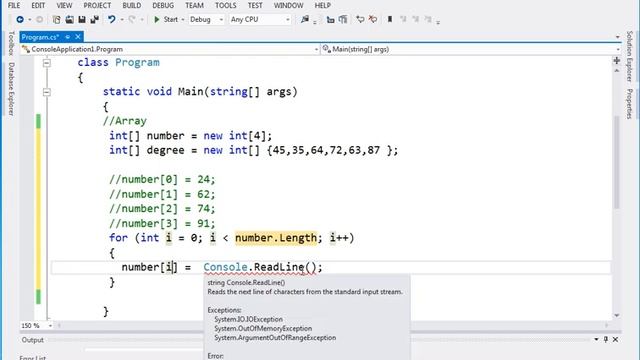640x360 pixels.
Task: Click the toggle bookmark icon
Action: (x=390, y=19)
